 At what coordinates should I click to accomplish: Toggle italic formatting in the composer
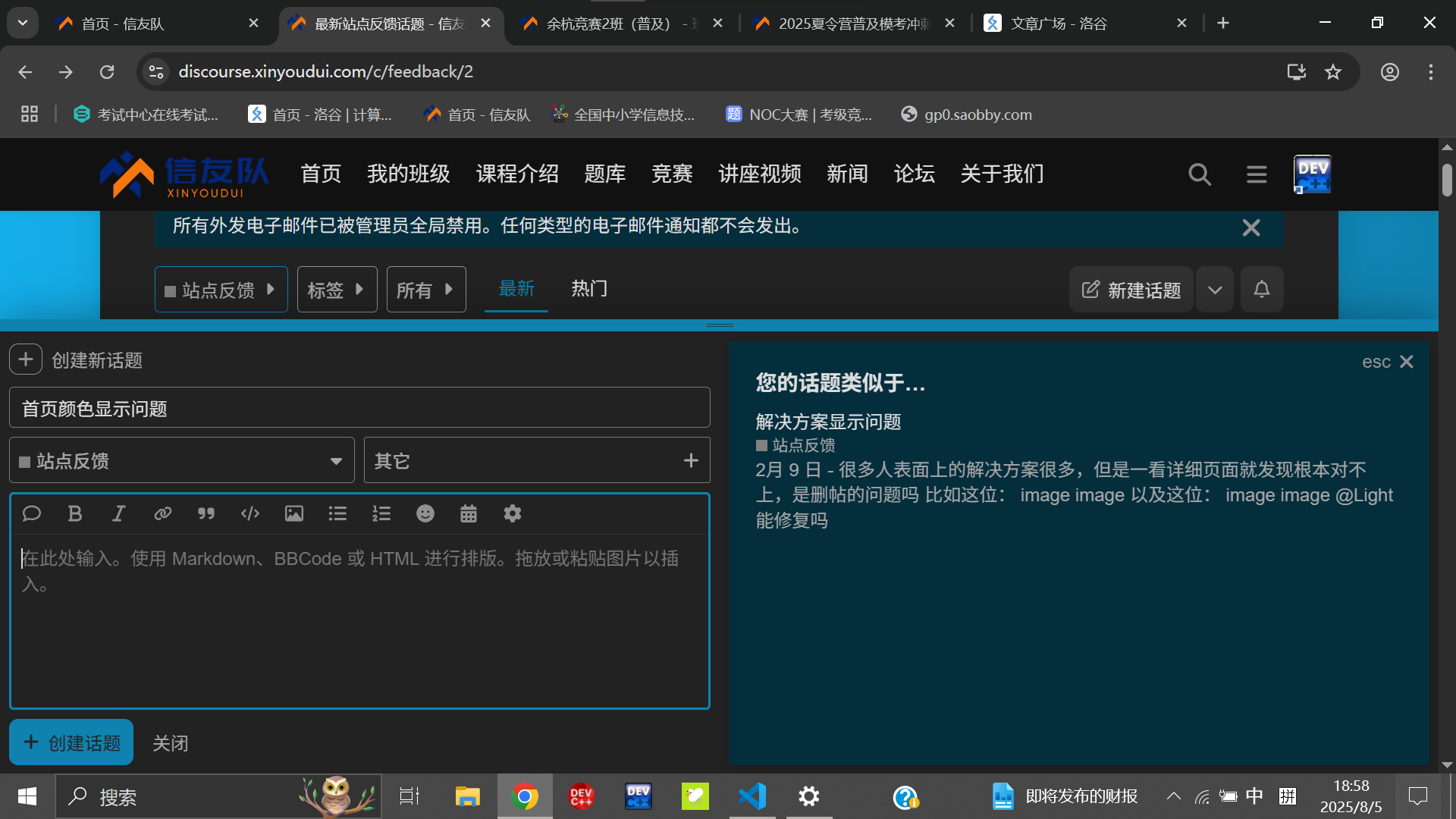click(x=118, y=513)
